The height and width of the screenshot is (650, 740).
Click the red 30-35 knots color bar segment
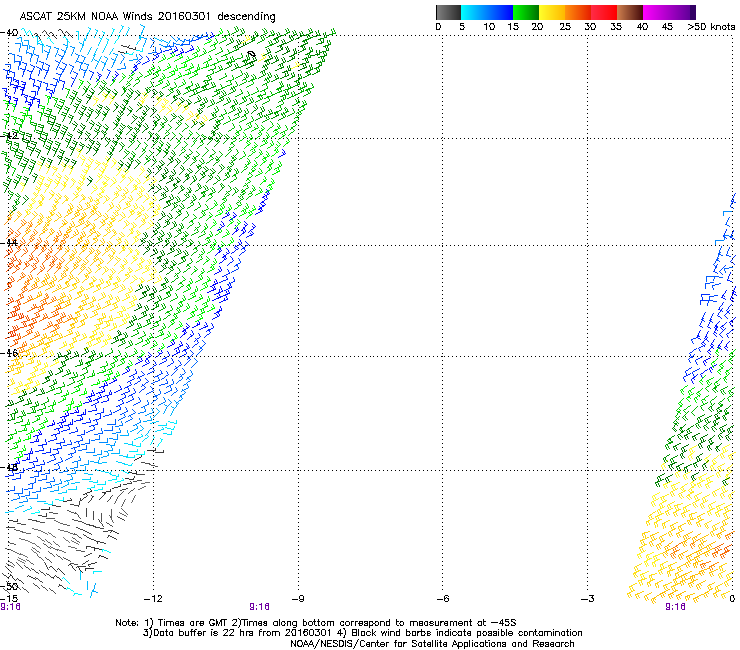pos(604,12)
